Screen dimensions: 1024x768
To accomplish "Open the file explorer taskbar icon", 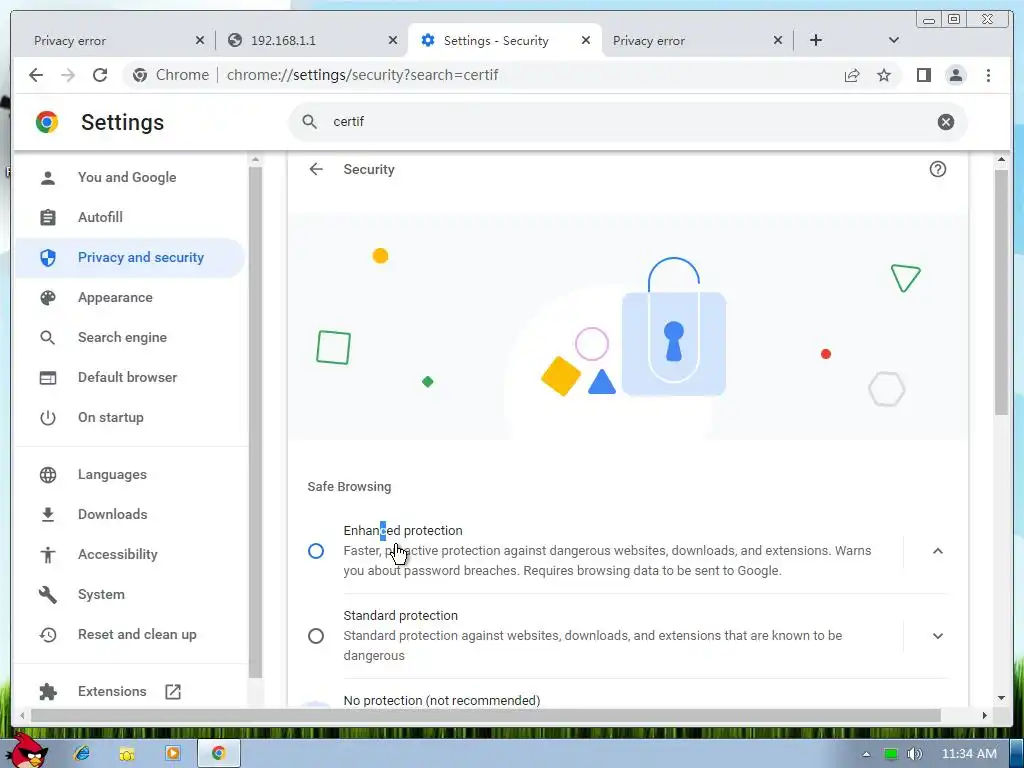I will 127,754.
